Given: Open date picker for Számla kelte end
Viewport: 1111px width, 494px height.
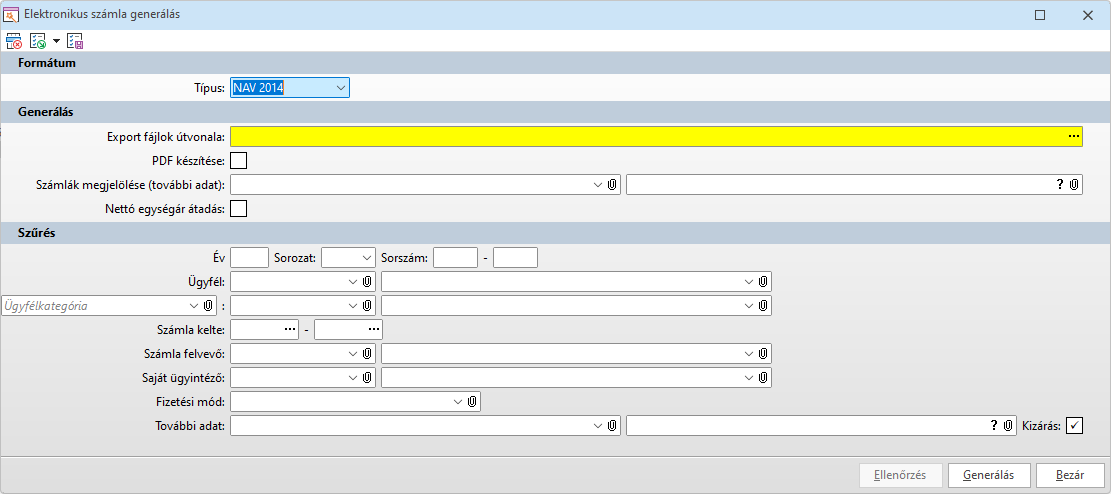Looking at the screenshot, I should (x=374, y=330).
